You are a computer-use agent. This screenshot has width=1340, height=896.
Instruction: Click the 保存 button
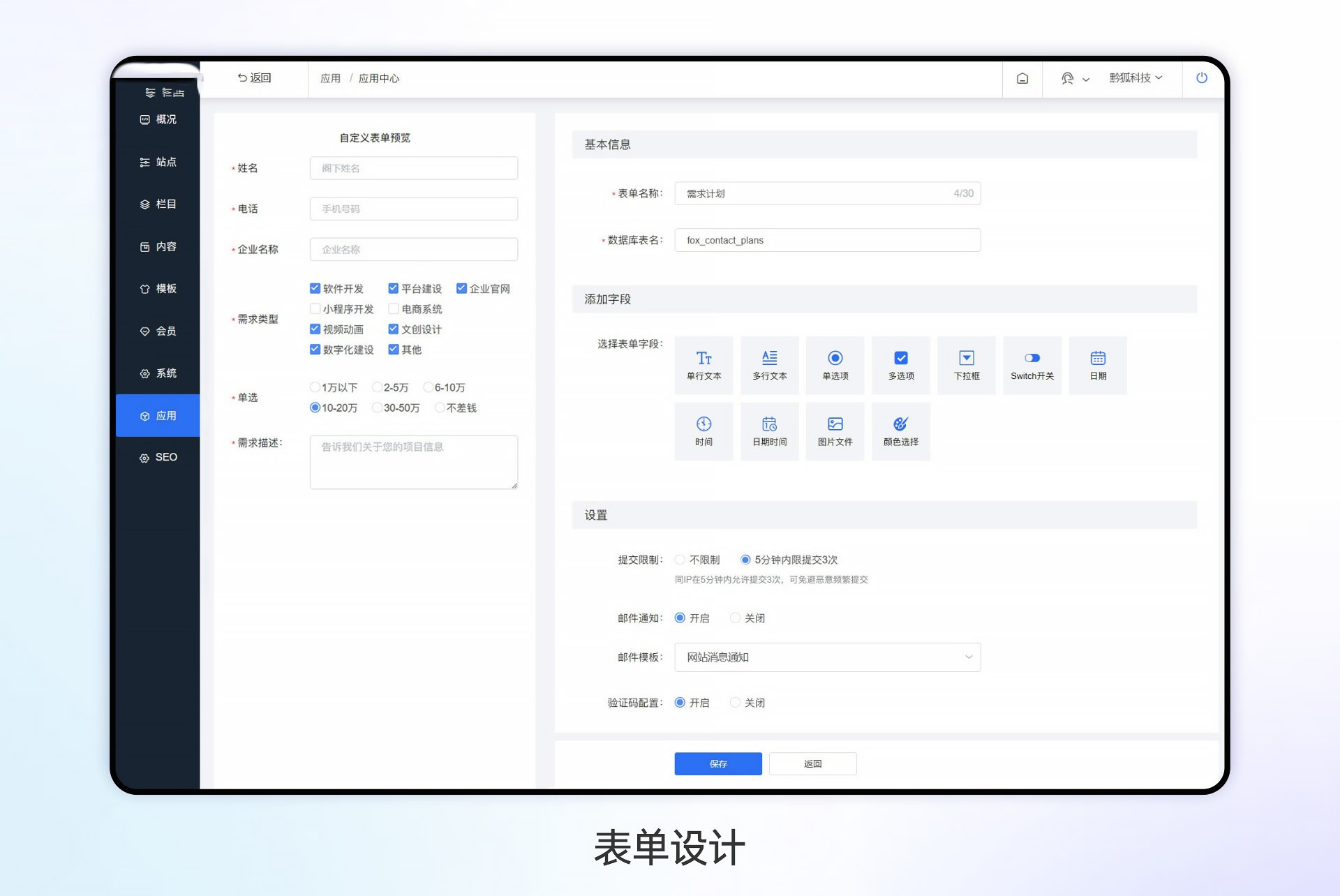pyautogui.click(x=717, y=763)
